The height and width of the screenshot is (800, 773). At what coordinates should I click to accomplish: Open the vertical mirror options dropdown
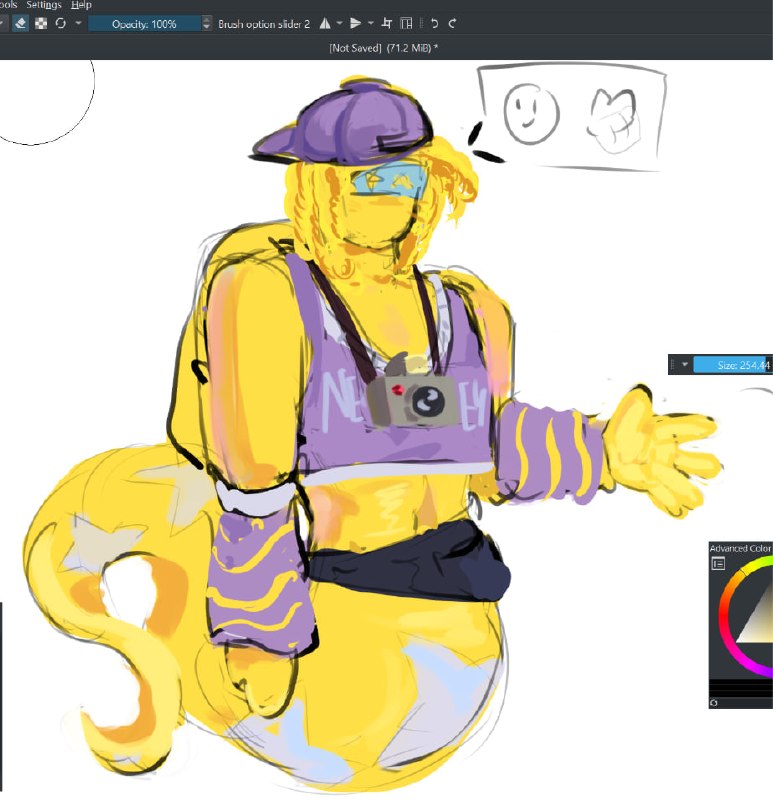pyautogui.click(x=370, y=23)
